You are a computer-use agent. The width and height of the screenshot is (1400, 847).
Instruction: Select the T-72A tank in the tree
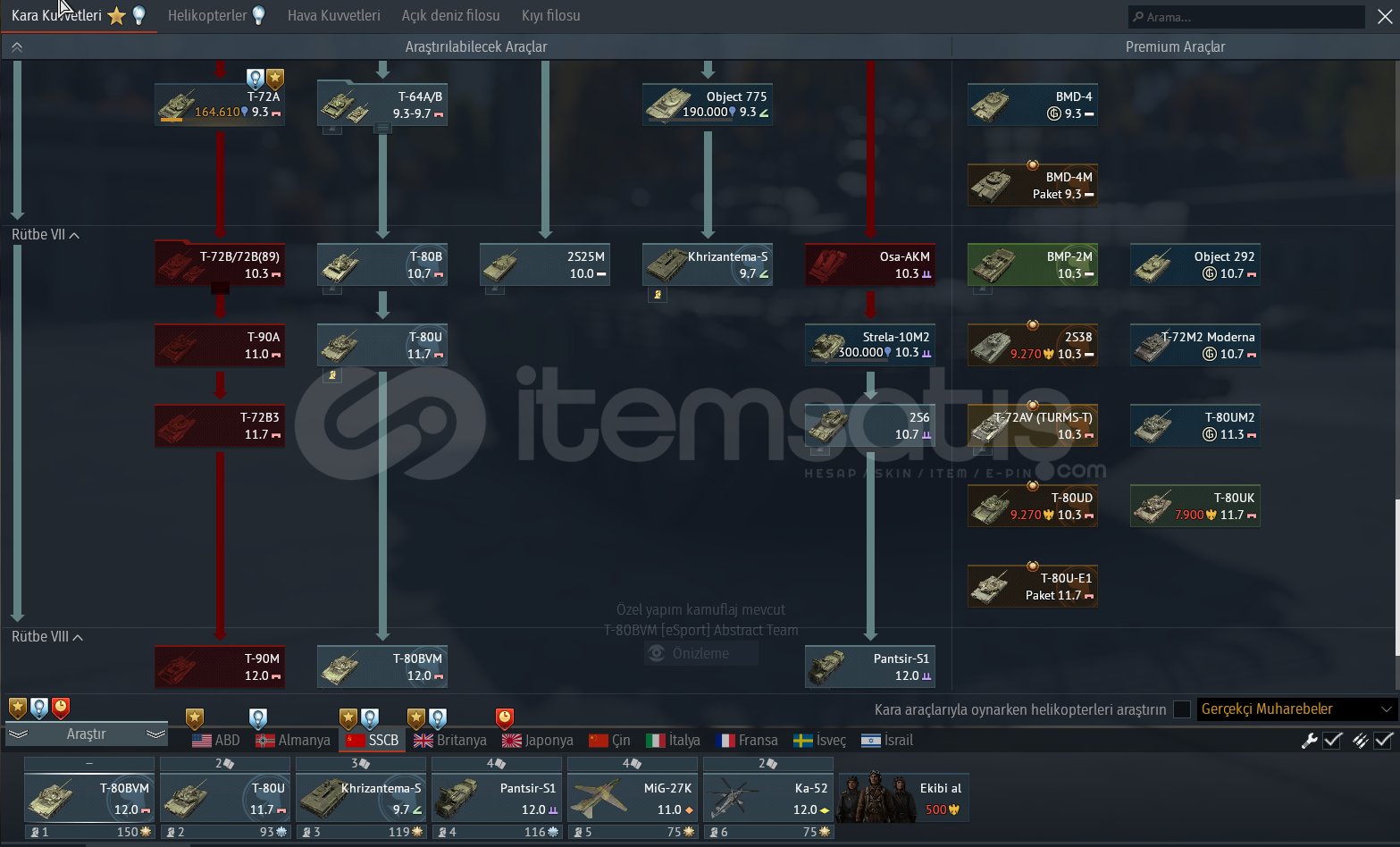(x=220, y=105)
